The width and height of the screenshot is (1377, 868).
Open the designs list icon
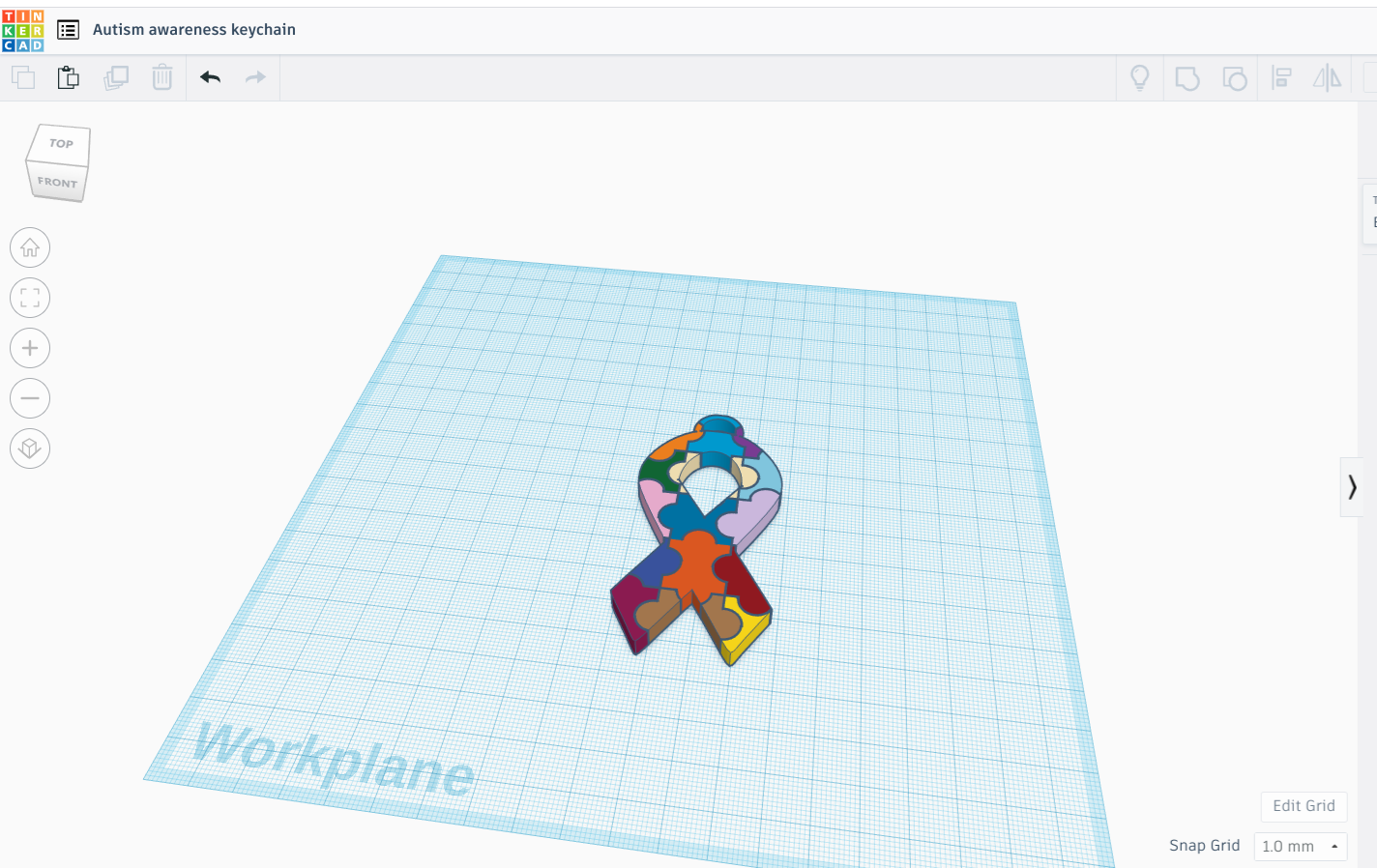[x=68, y=30]
